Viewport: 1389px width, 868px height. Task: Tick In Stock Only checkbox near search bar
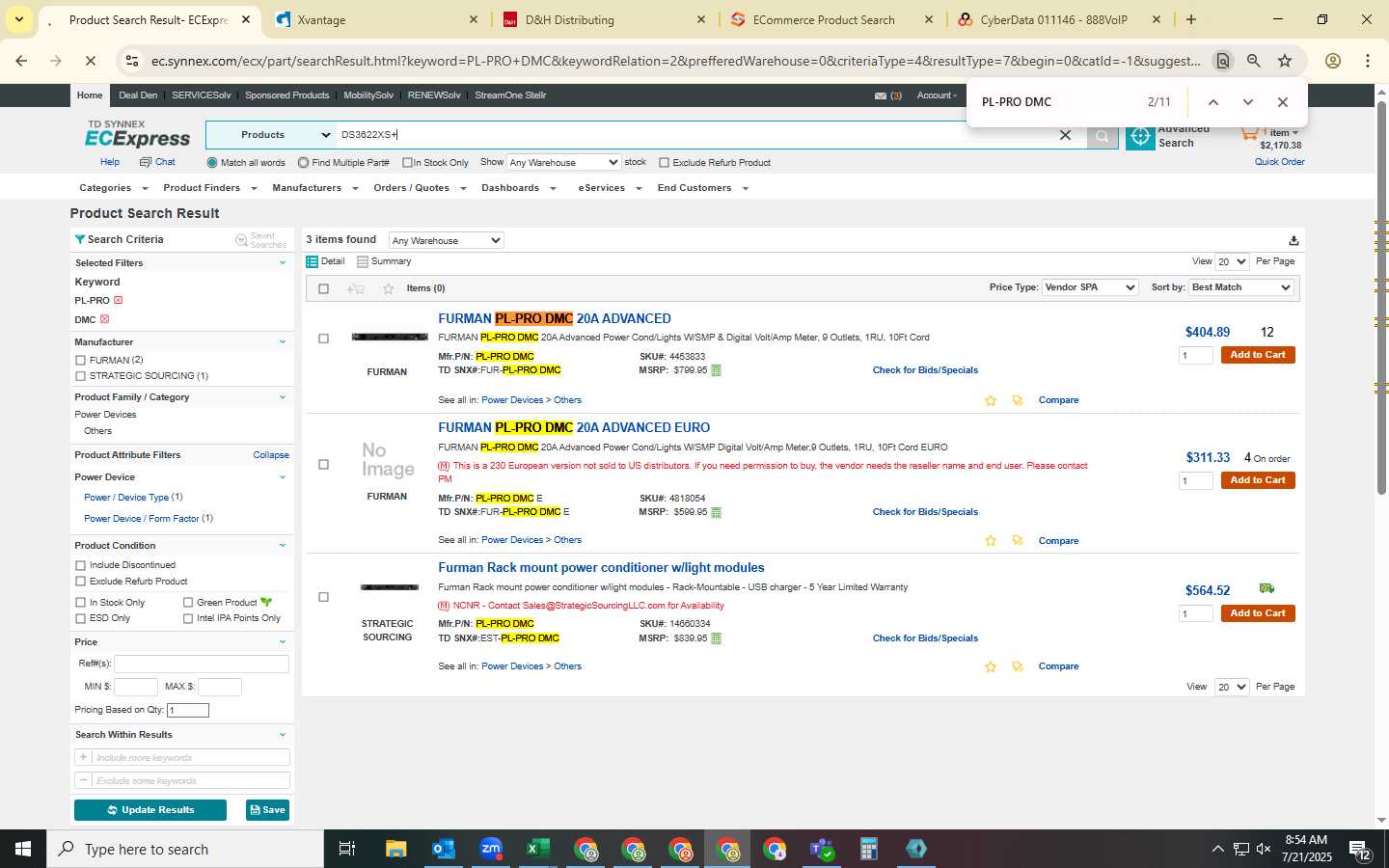[x=407, y=162]
